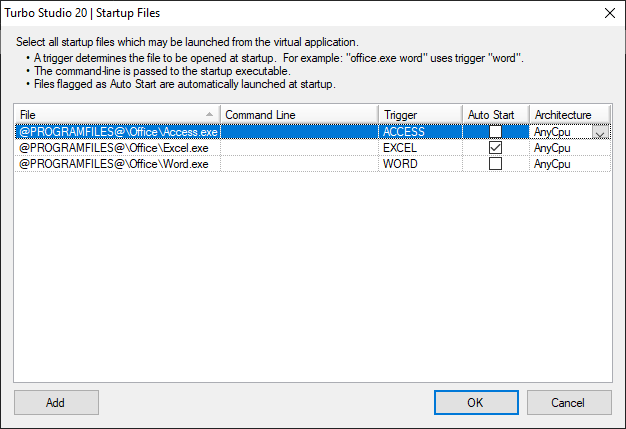626x429 pixels.
Task: Confirm with the OK button
Action: [x=475, y=402]
